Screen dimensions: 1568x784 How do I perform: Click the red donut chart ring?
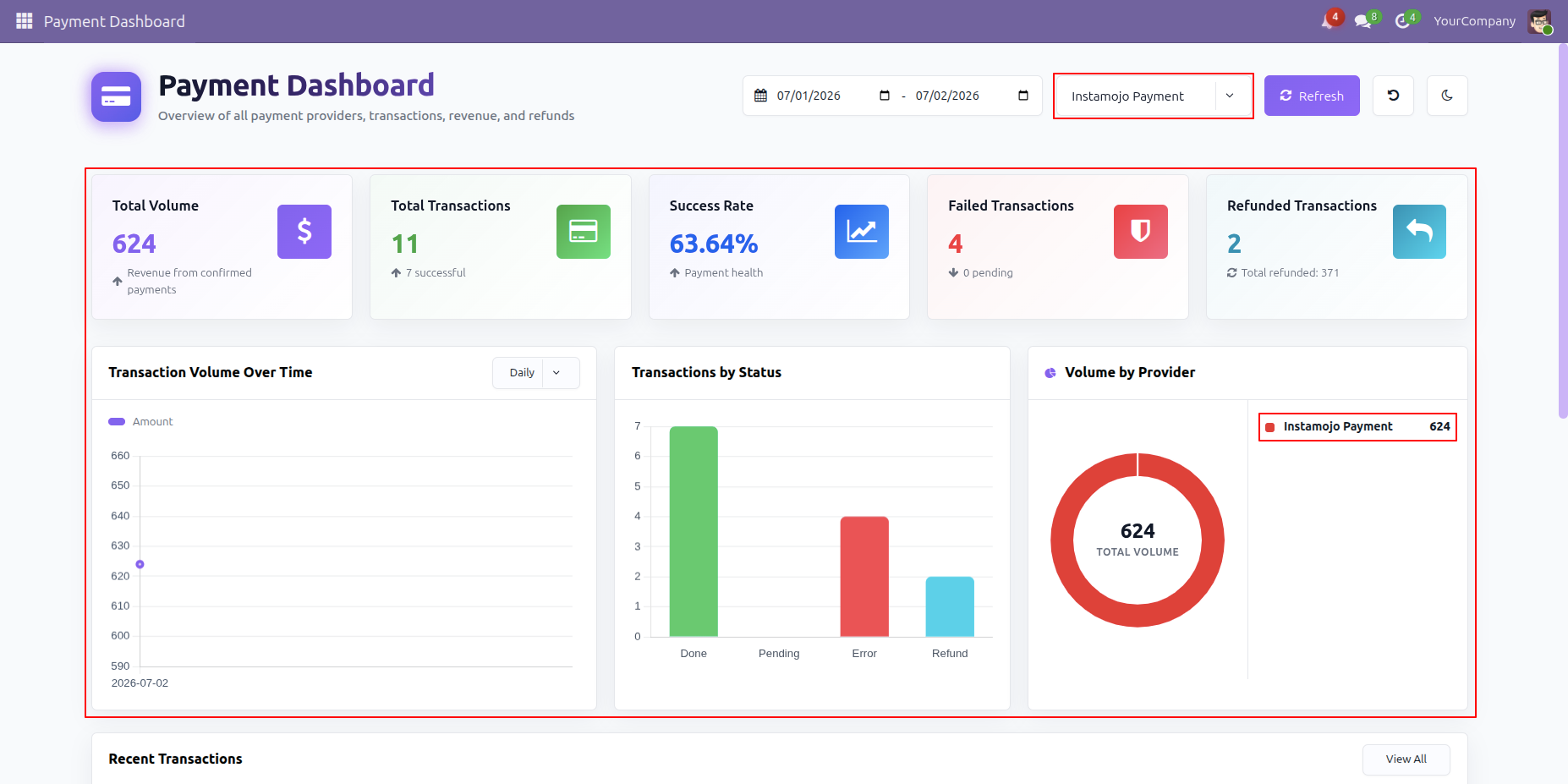(x=1062, y=540)
